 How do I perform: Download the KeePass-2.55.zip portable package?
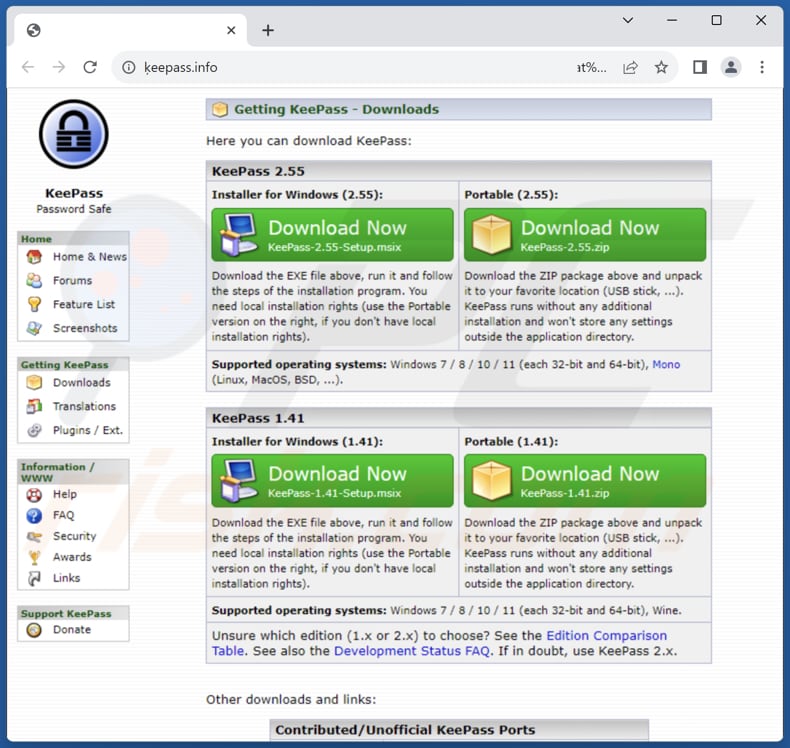tap(585, 235)
